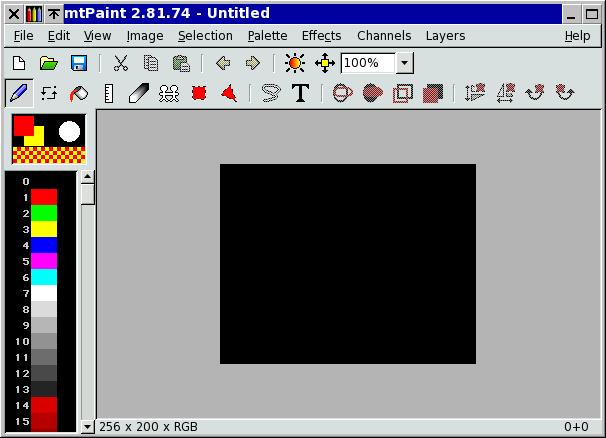Open the zoom percentage dropdown arrow
The height and width of the screenshot is (438, 606).
(404, 63)
